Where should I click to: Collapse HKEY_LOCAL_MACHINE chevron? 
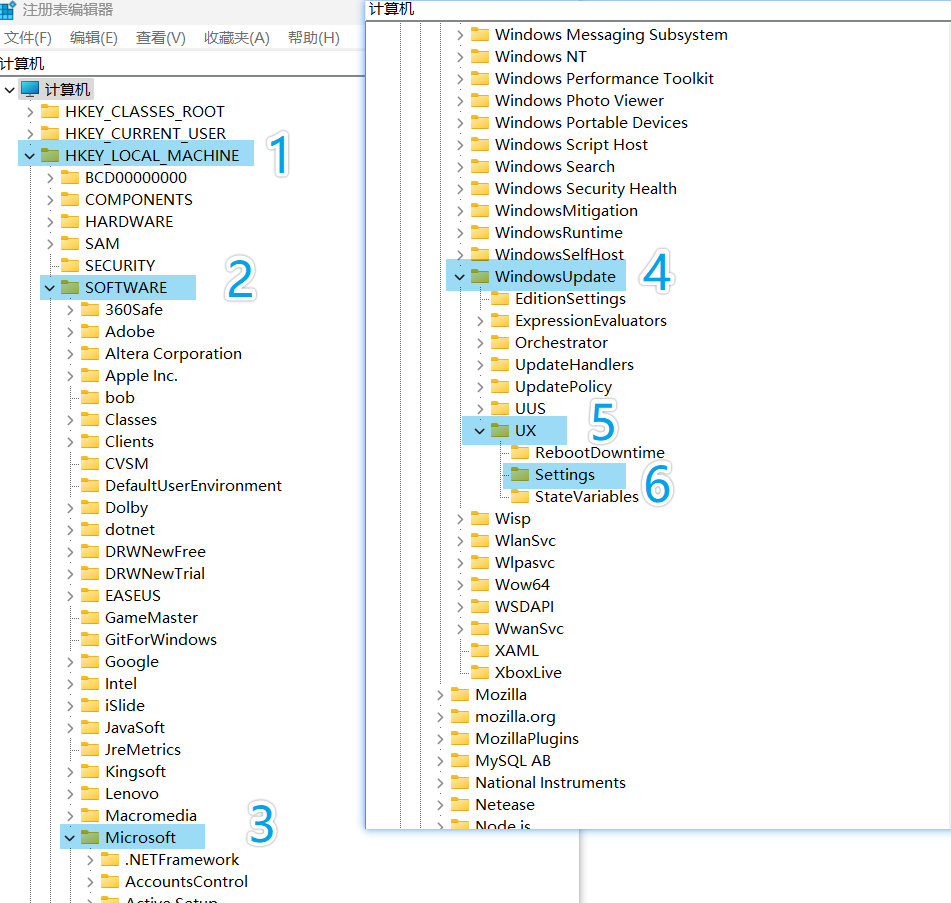[30, 156]
